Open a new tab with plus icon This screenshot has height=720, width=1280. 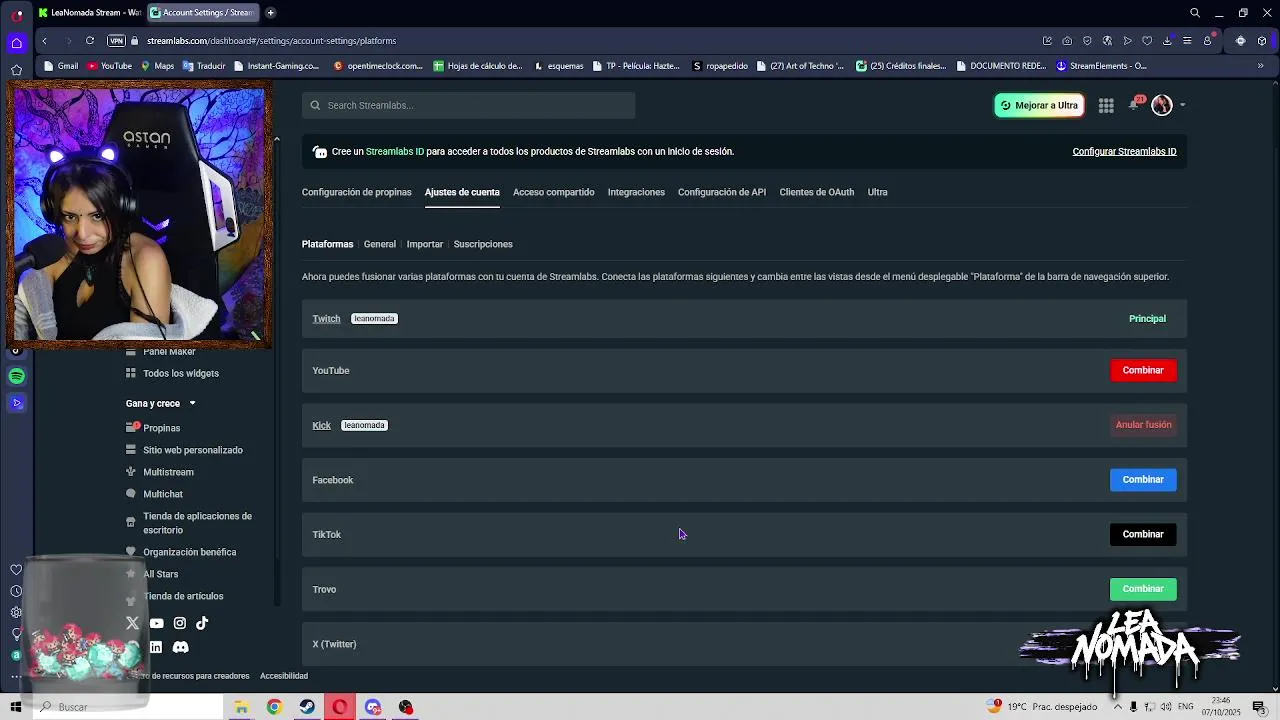coord(270,13)
